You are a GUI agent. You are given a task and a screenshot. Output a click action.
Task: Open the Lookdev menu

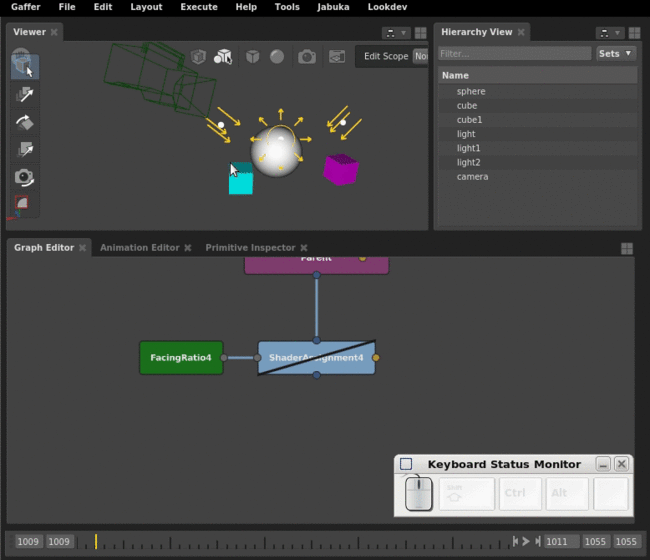tap(387, 7)
